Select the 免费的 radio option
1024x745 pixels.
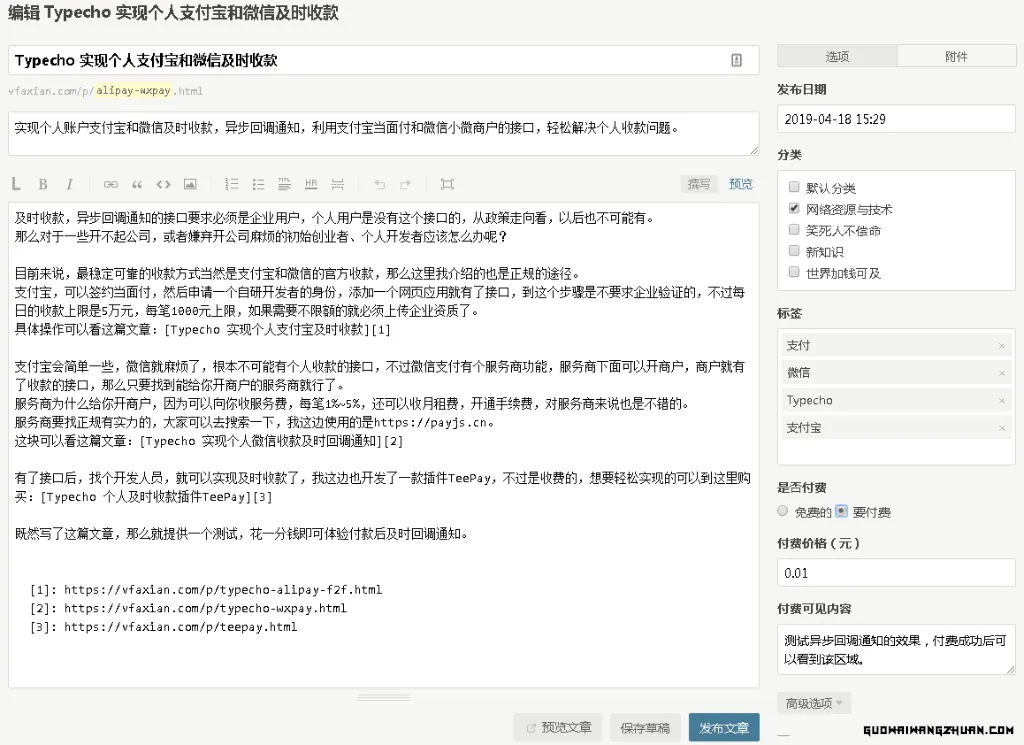tap(783, 511)
